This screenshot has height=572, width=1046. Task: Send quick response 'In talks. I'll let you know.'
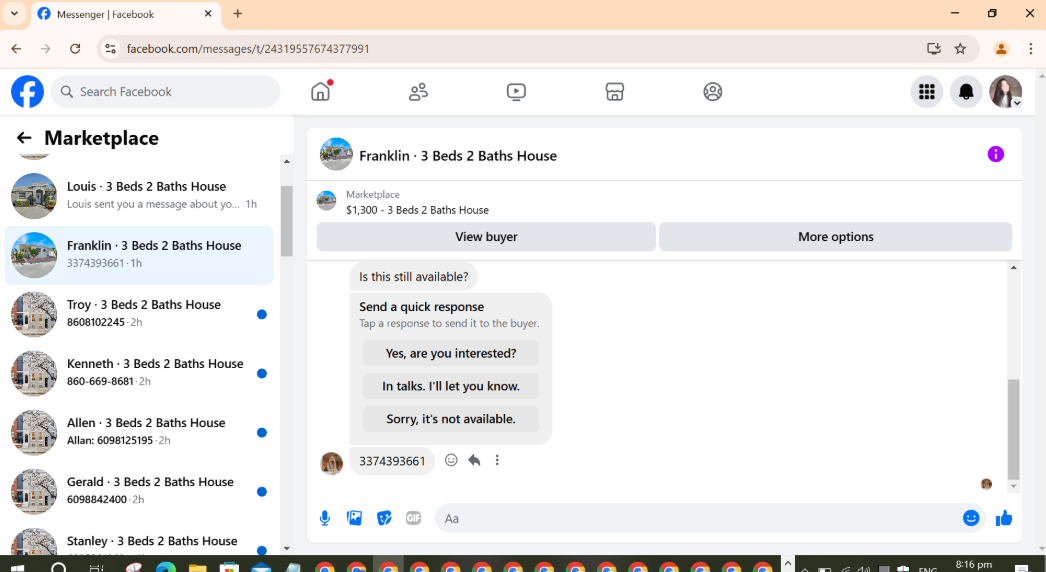pos(451,386)
